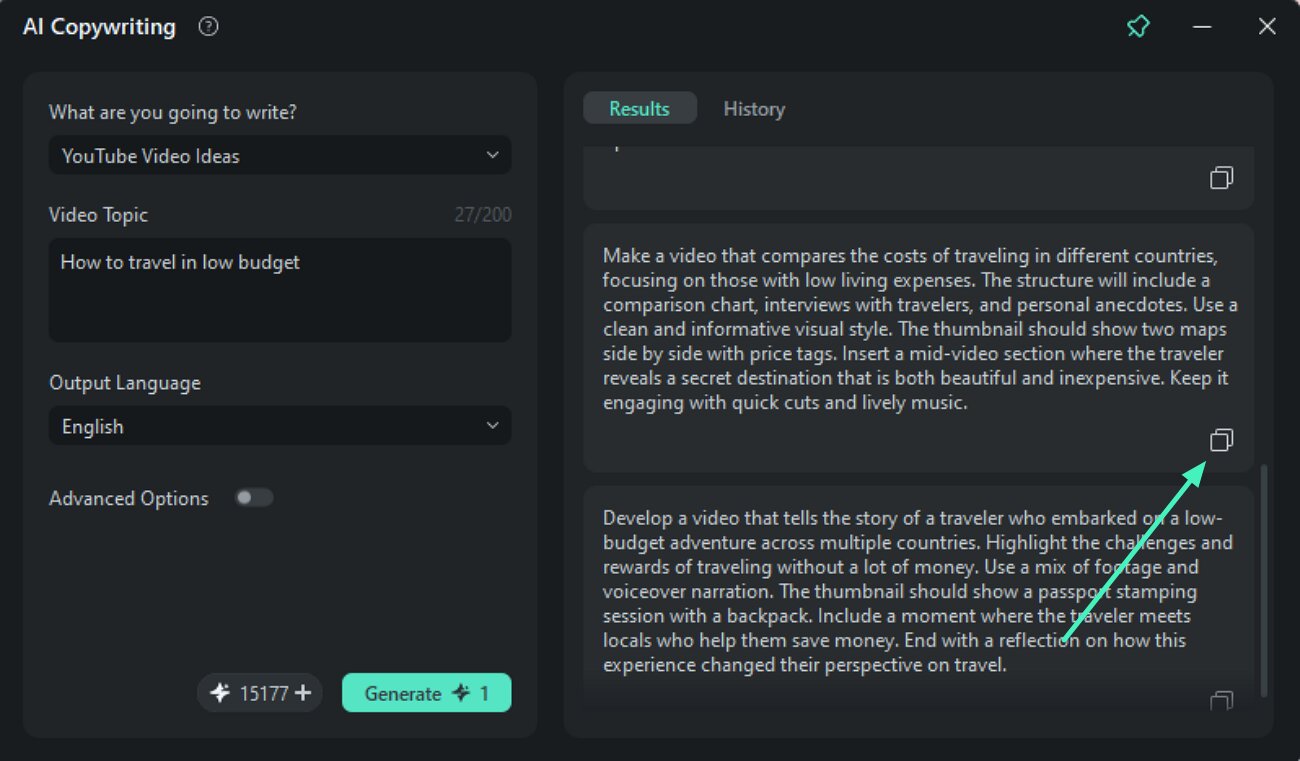The height and width of the screenshot is (761, 1300).
Task: Click the 'AI Copywriting' window title
Action: point(99,27)
